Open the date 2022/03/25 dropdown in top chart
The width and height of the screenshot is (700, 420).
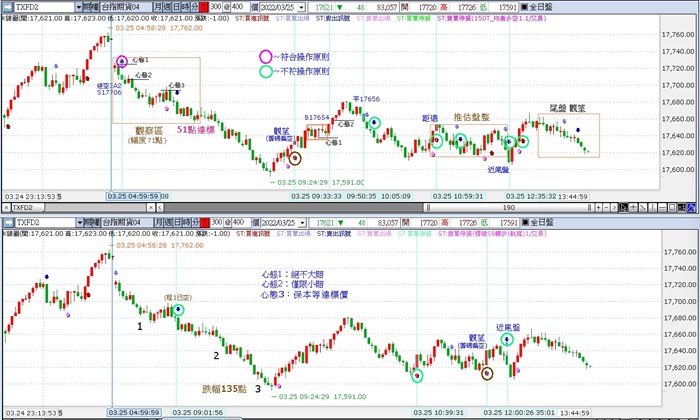coord(301,8)
